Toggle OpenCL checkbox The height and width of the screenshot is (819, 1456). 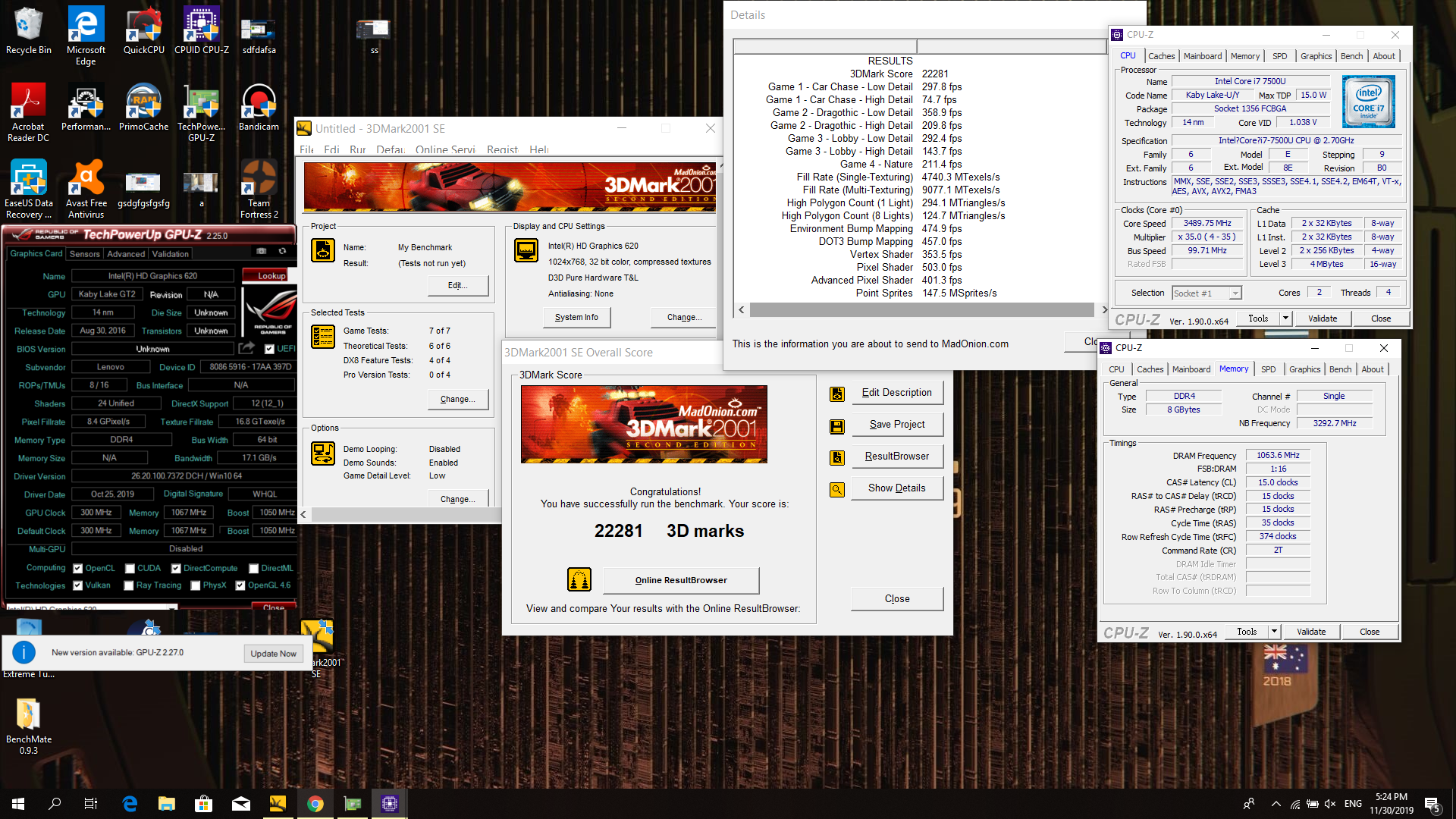coord(77,568)
